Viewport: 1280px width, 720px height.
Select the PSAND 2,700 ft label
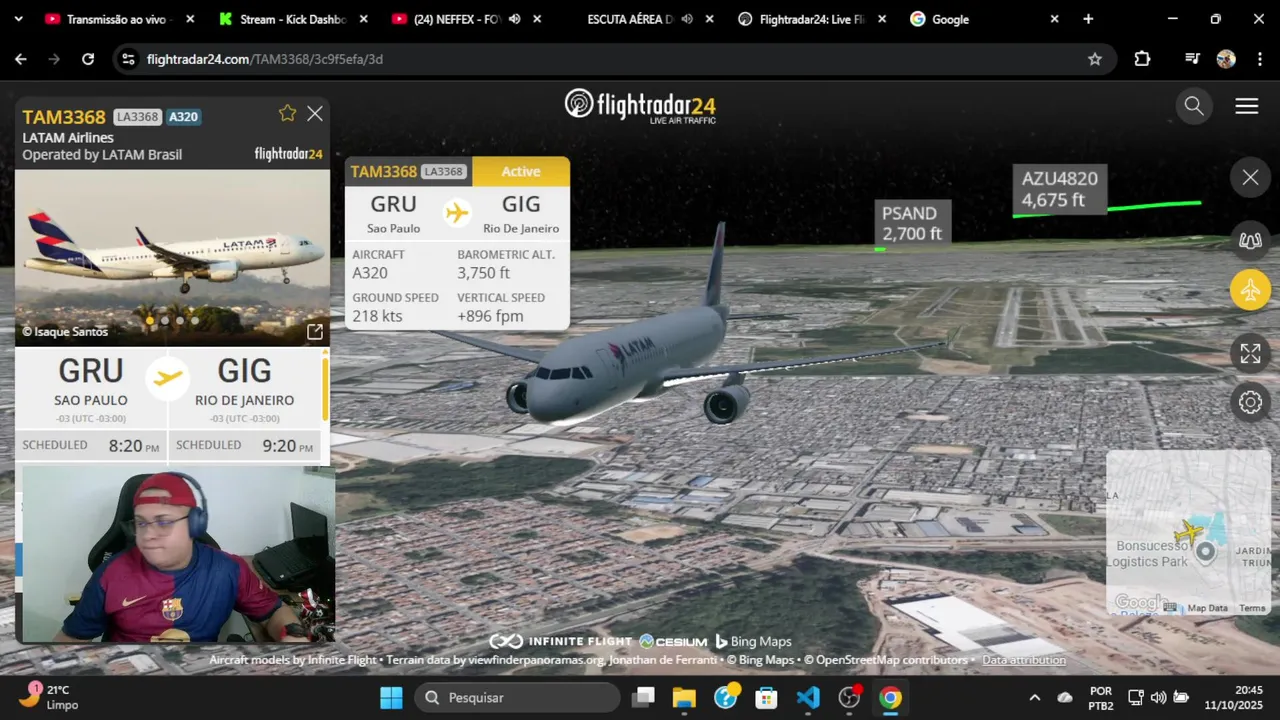pyautogui.click(x=911, y=223)
